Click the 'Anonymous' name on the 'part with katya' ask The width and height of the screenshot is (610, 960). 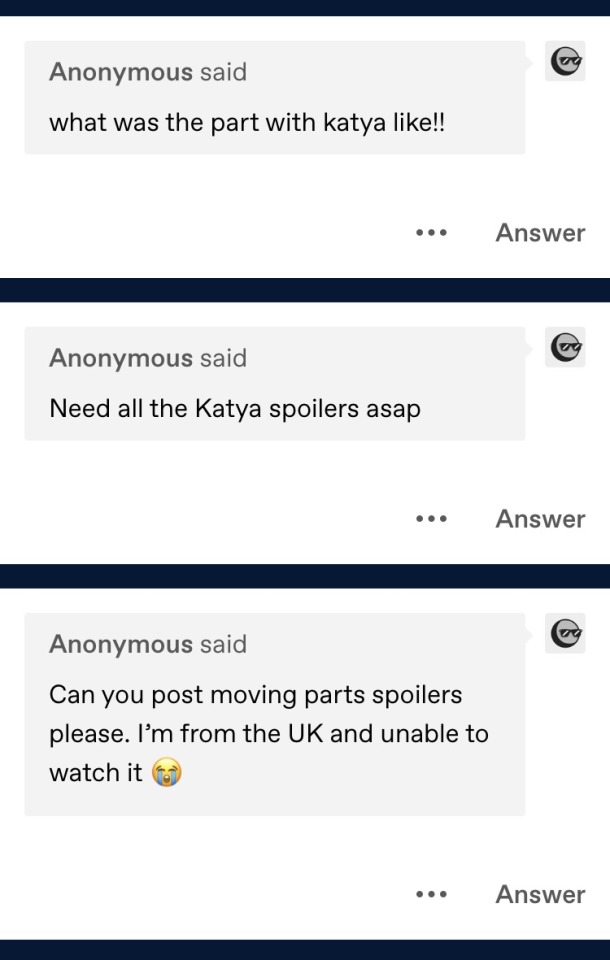point(120,72)
